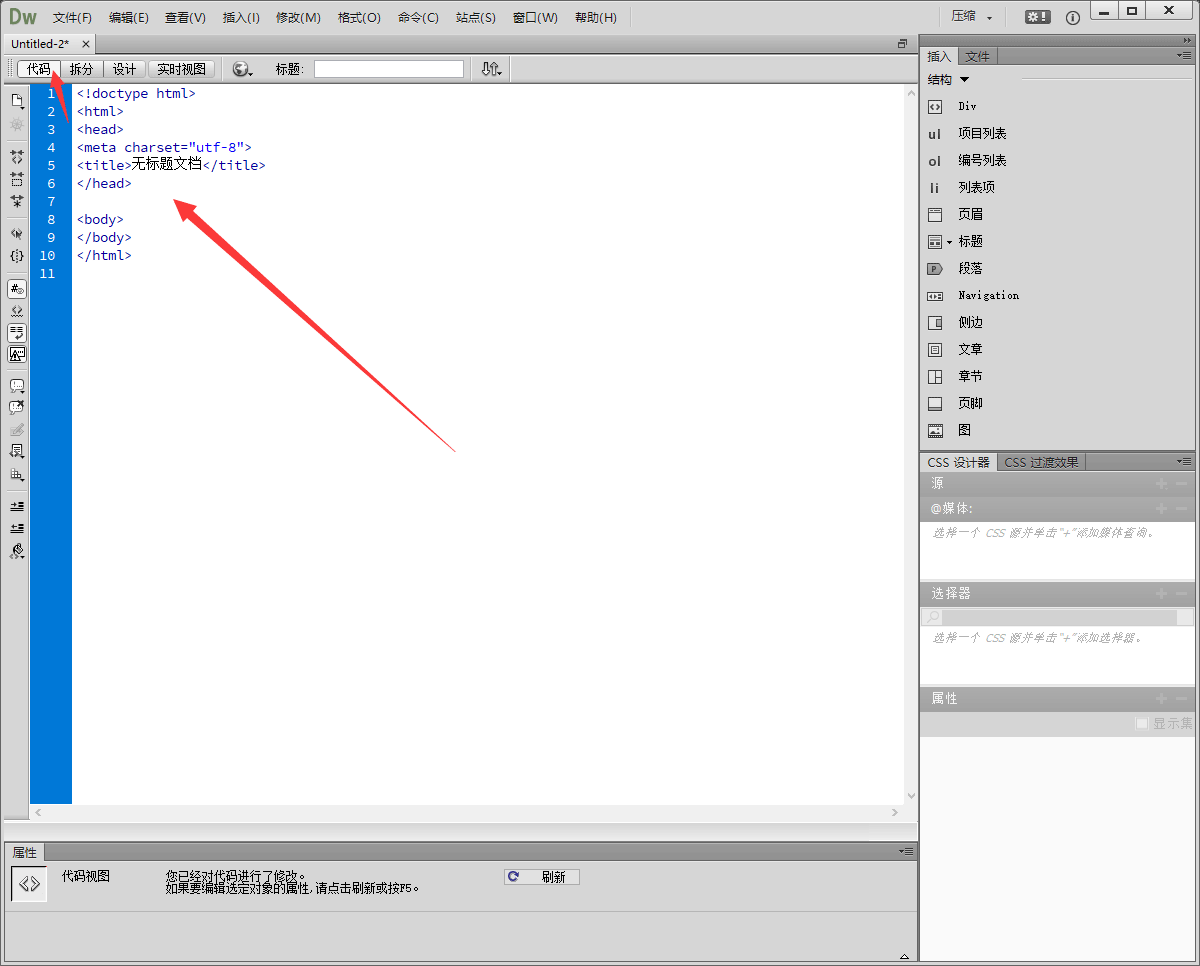The image size is (1200, 966).
Task: Toggle line numbers in code view
Action: point(17,289)
